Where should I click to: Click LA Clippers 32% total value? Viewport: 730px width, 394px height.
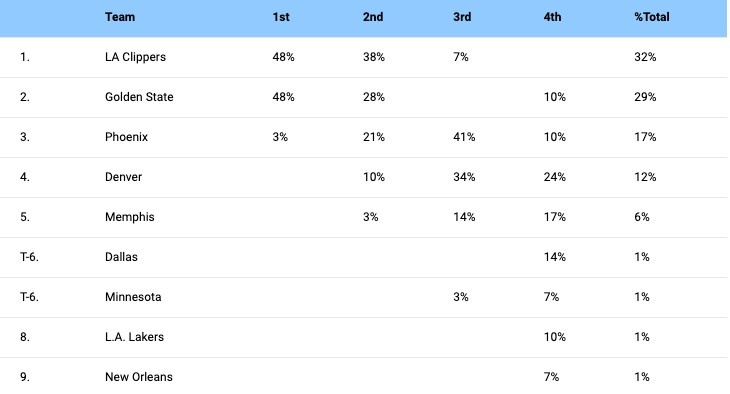point(645,57)
